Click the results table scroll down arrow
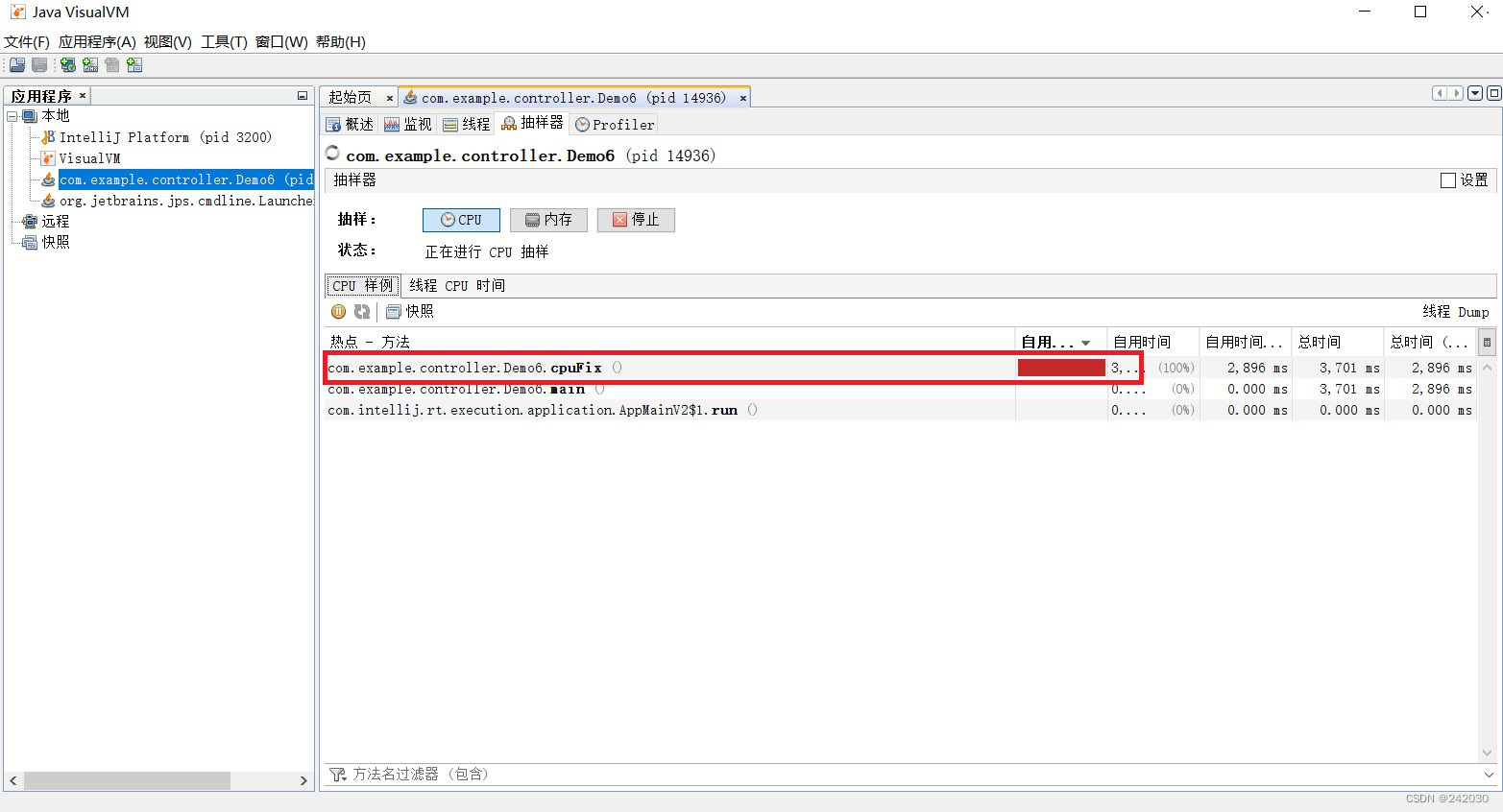 (x=1487, y=753)
